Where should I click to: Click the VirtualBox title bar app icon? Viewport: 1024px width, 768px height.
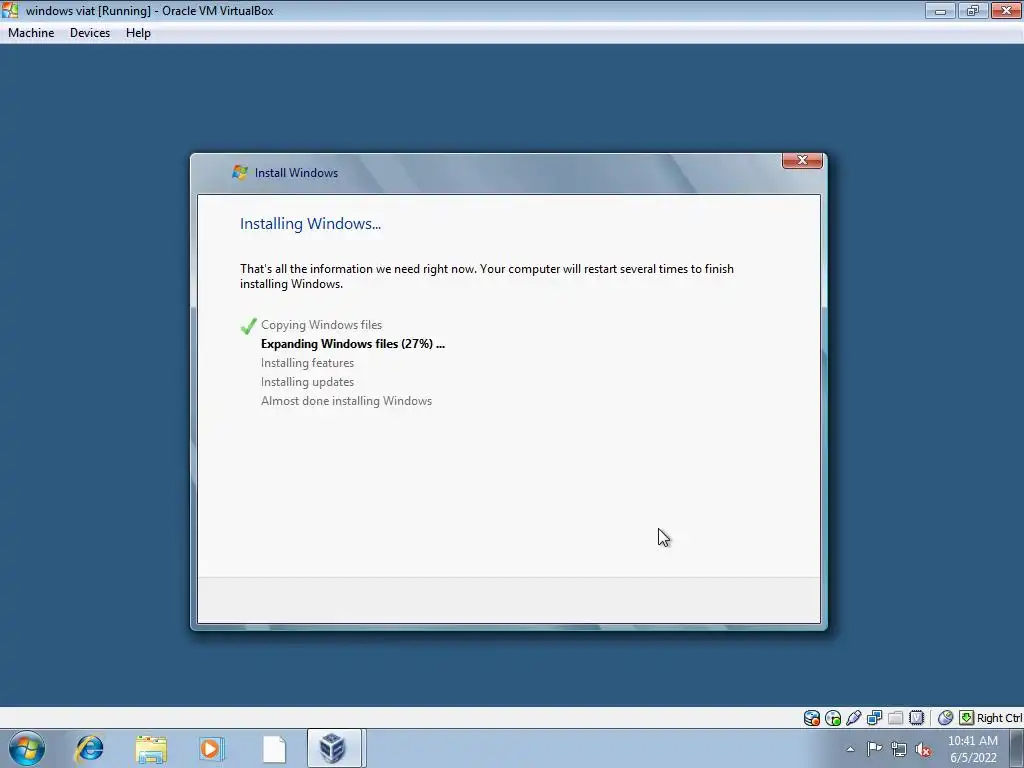pyautogui.click(x=10, y=10)
